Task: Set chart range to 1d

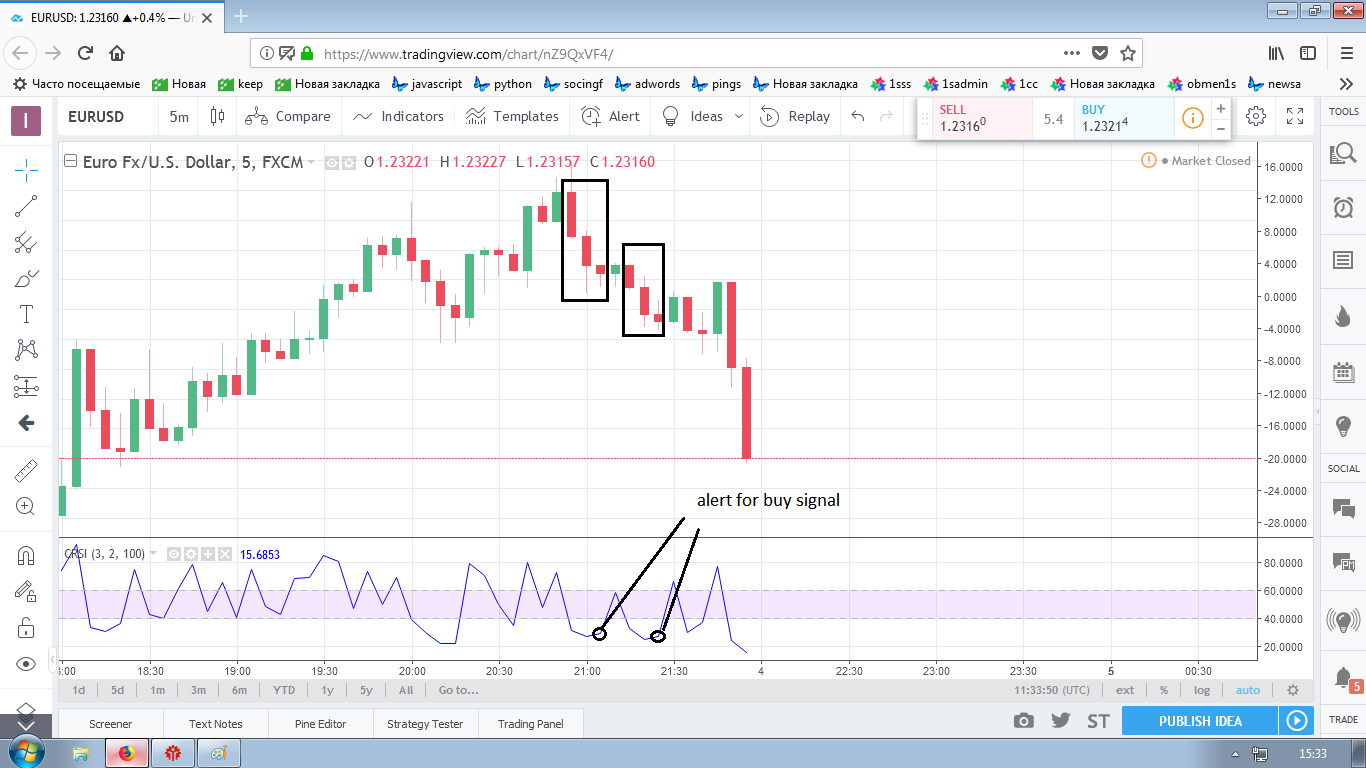Action: click(77, 689)
